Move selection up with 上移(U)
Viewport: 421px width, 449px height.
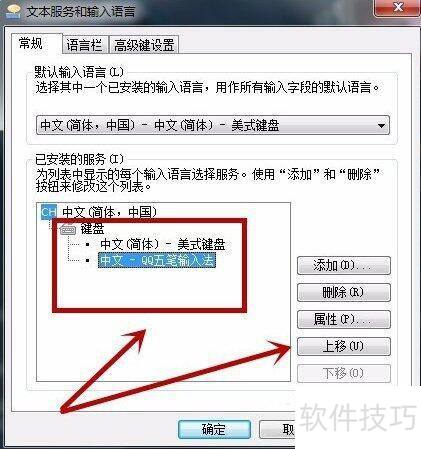coord(343,346)
